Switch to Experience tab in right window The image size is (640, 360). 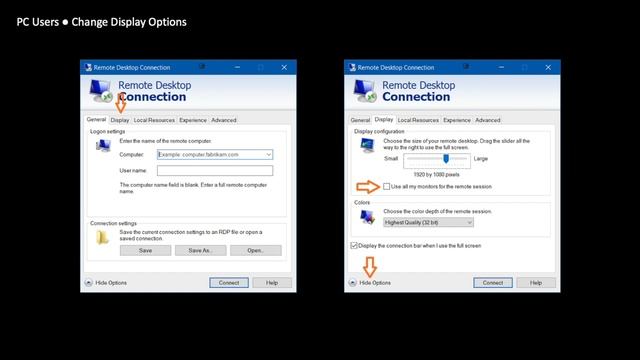[x=457, y=120]
